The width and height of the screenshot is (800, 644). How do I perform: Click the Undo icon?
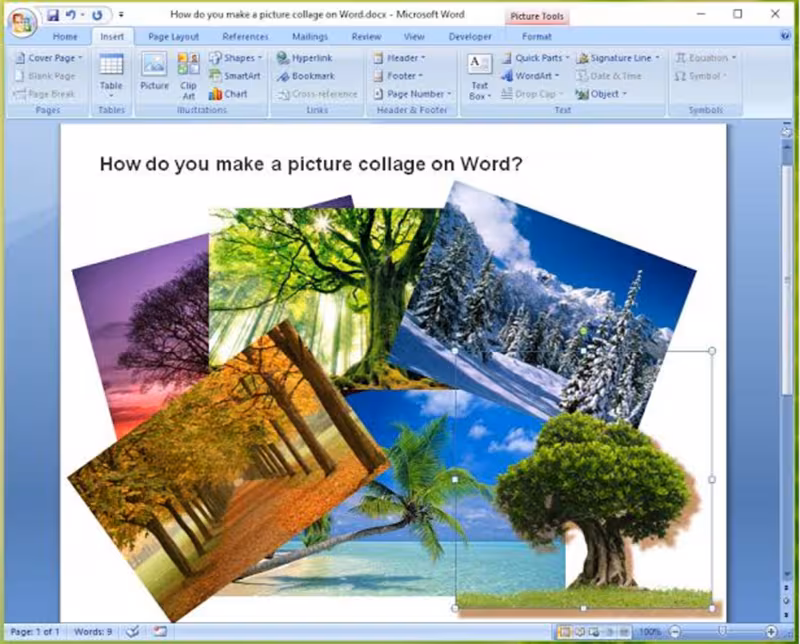pos(71,15)
